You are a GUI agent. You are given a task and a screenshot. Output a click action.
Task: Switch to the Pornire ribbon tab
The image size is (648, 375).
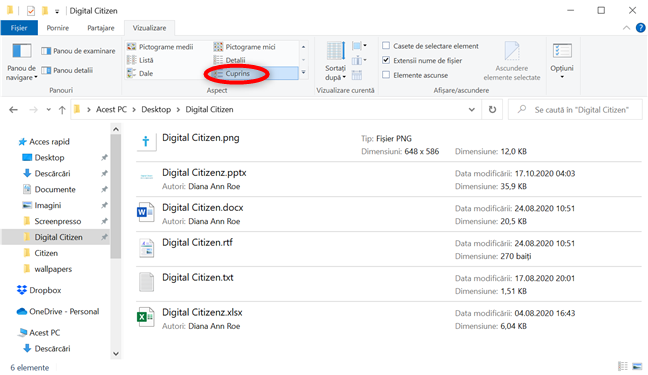coord(57,28)
